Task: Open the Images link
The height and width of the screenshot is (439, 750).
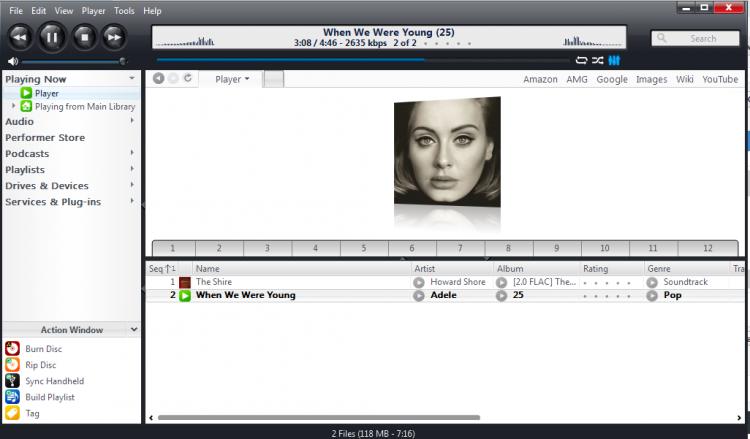Action: coord(651,79)
